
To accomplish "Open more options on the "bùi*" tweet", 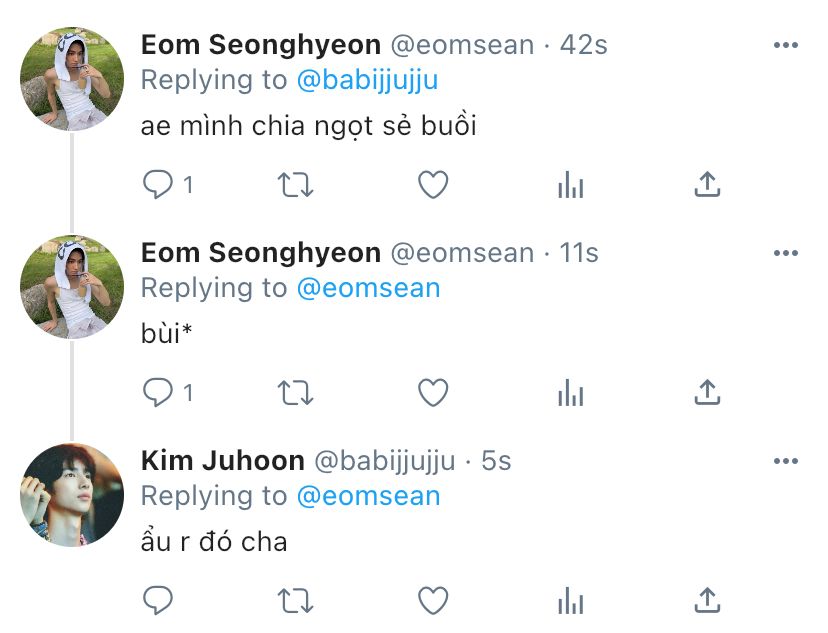I will 786,254.
